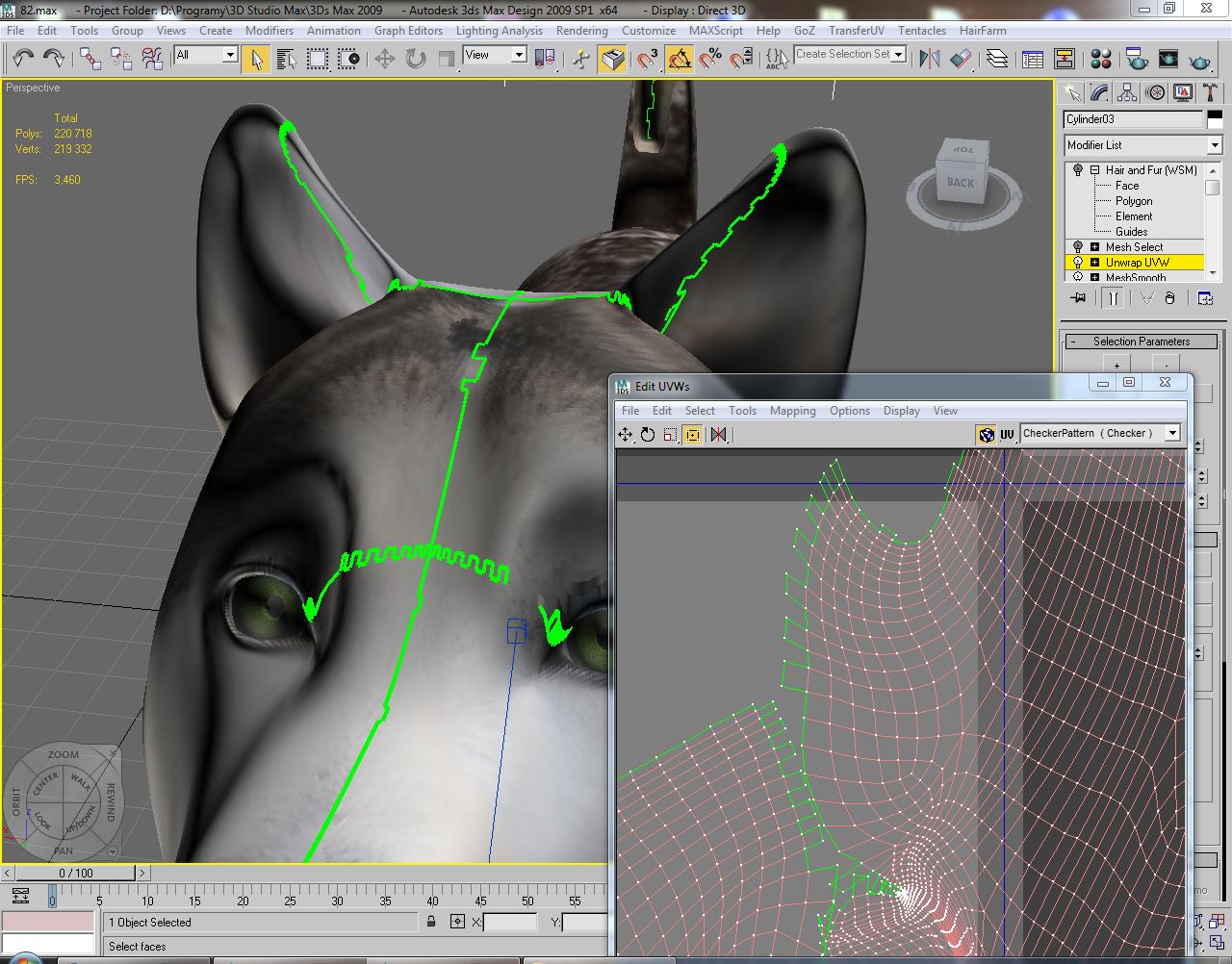The height and width of the screenshot is (964, 1232).
Task: Click the 0 / 100 time slider
Action: (x=76, y=874)
